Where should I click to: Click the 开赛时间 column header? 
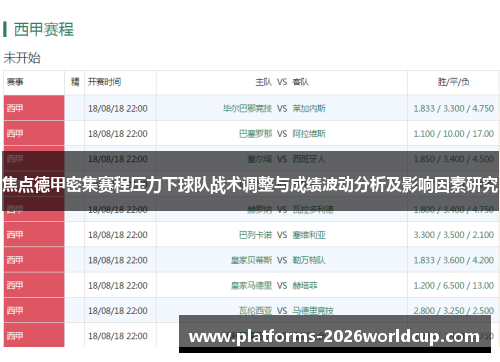[x=104, y=82]
